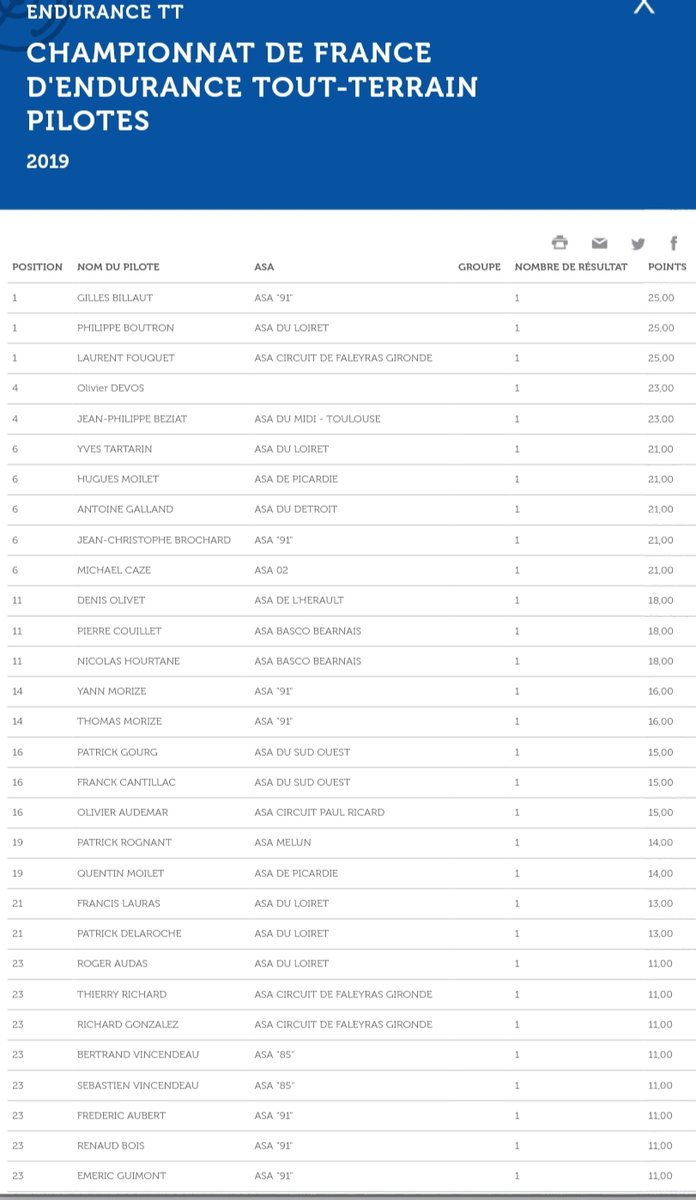This screenshot has height=1200, width=696.
Task: Share on Facebook with the f icon
Action: point(674,243)
